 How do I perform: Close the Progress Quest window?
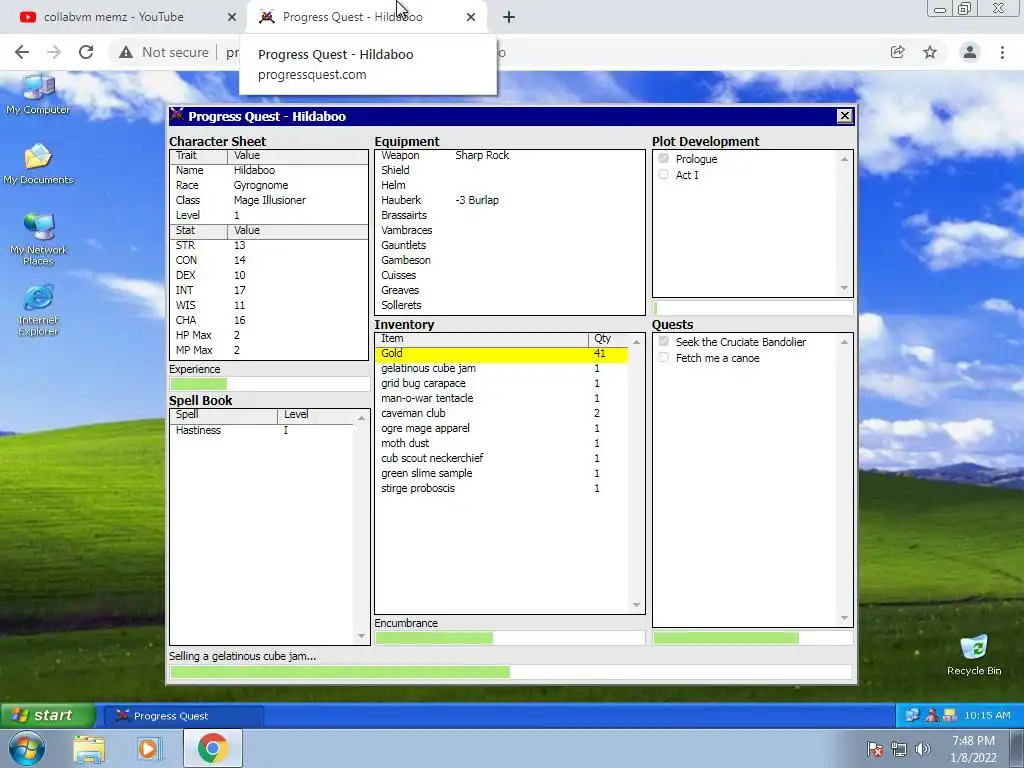(844, 116)
